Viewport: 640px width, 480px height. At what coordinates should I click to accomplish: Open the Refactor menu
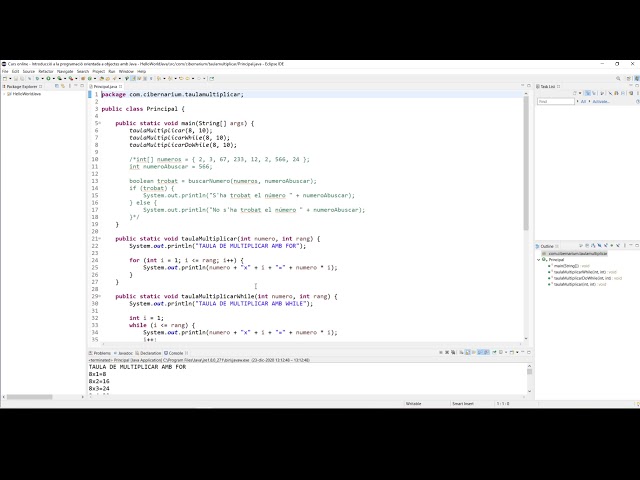pyautogui.click(x=46, y=71)
